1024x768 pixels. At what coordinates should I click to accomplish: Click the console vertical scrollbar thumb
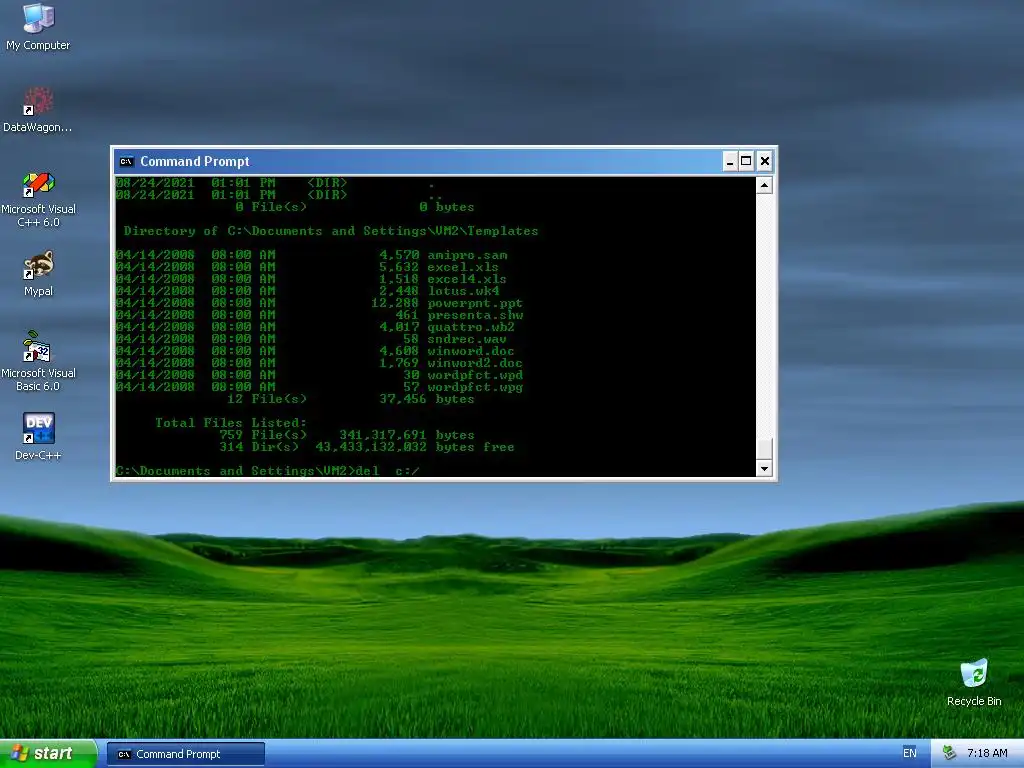pos(764,449)
